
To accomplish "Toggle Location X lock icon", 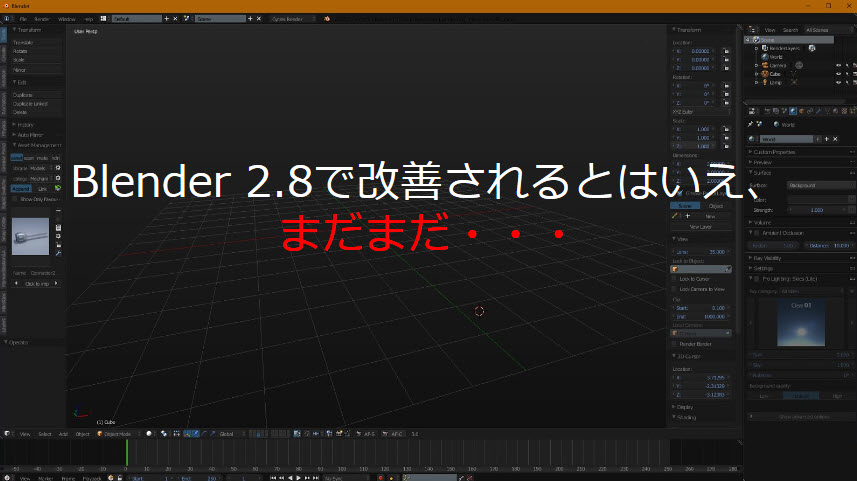I will pyautogui.click(x=726, y=51).
